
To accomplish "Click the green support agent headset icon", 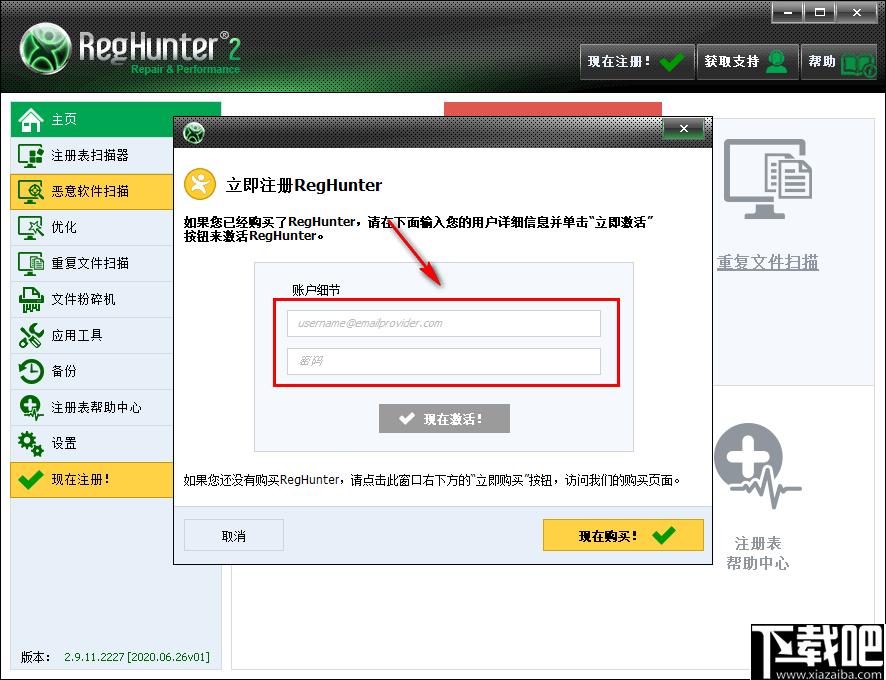I will (777, 62).
